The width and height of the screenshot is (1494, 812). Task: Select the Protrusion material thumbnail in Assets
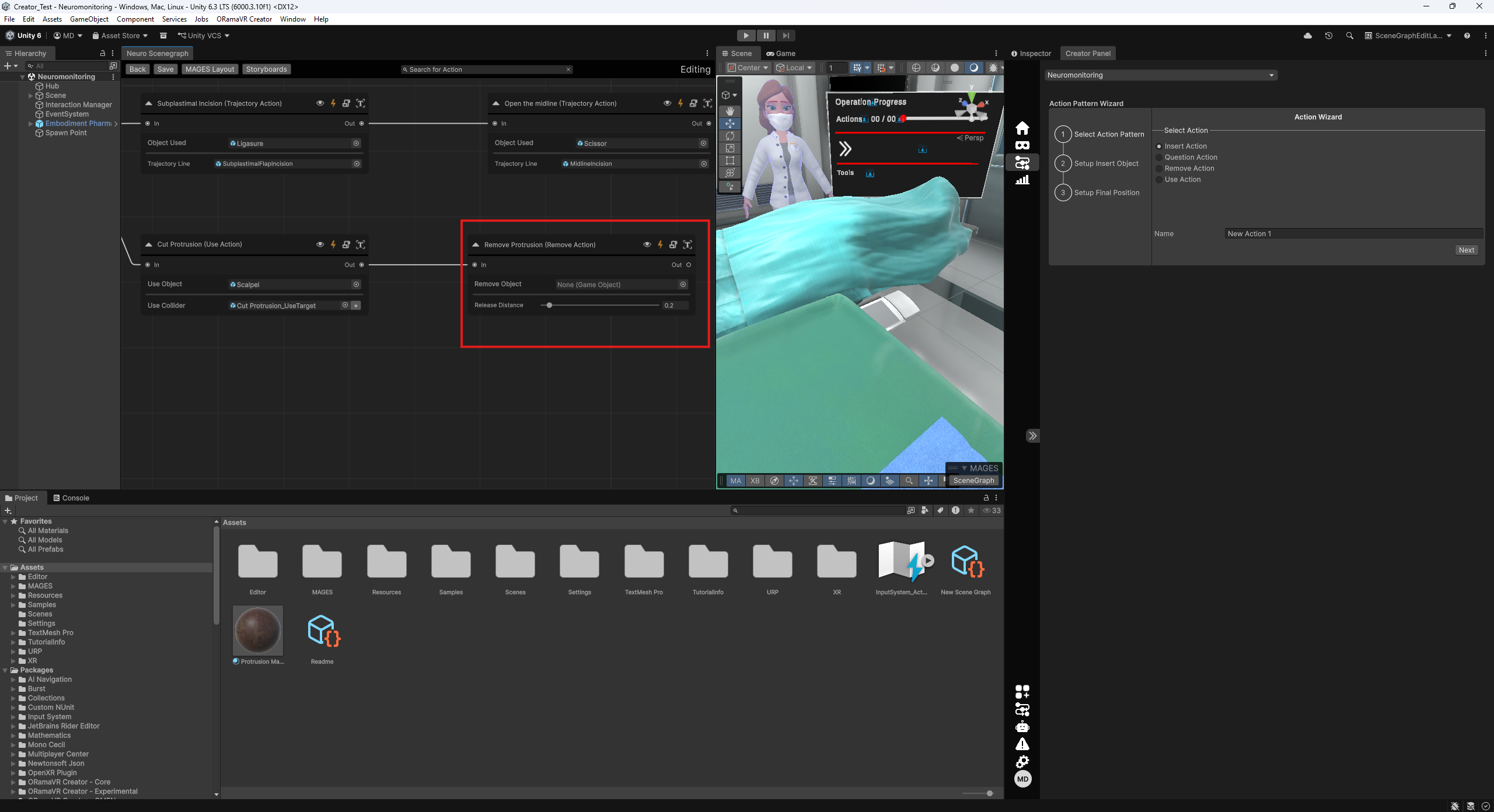[258, 631]
